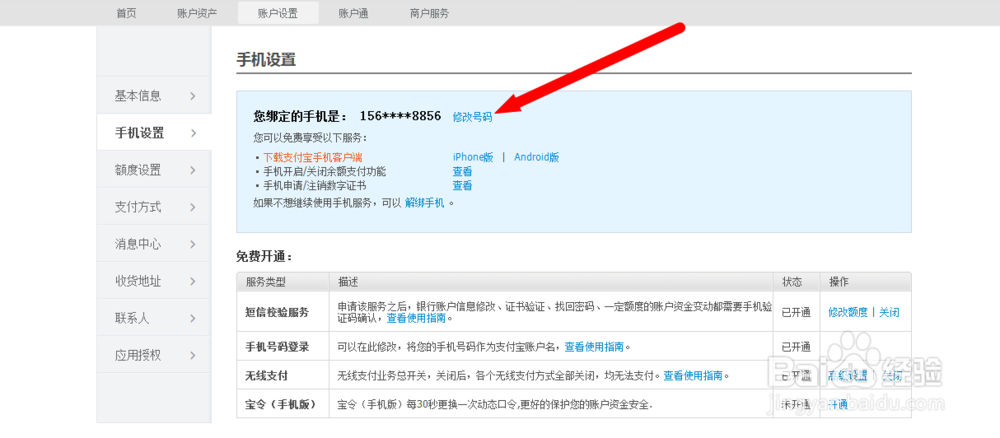Open 应用授权 sidebar item
Viewport: 1000px width, 438px height.
[154, 354]
